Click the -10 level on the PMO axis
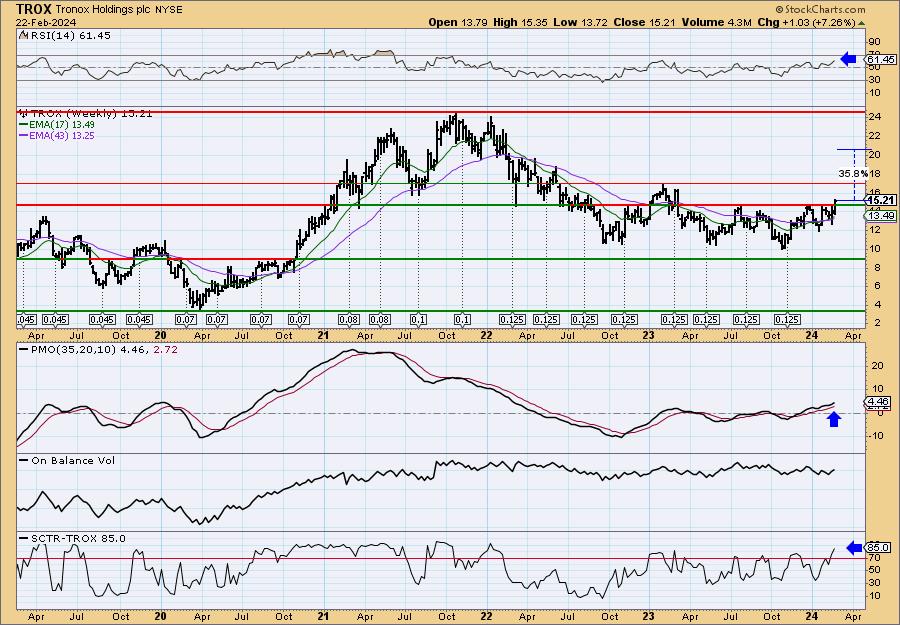Viewport: 900px width, 625px height. point(875,436)
